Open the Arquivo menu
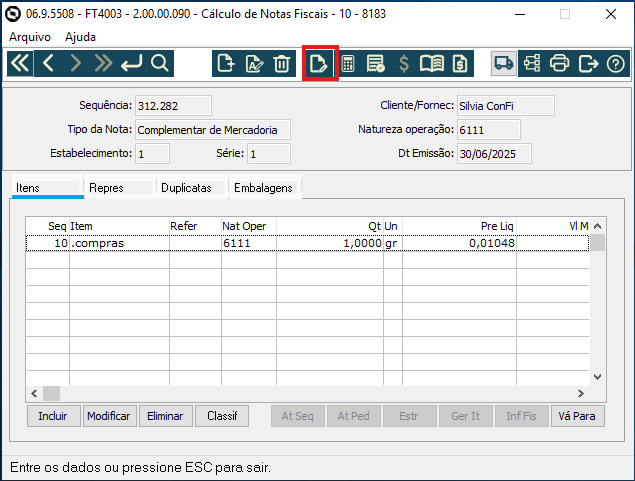 coord(30,37)
